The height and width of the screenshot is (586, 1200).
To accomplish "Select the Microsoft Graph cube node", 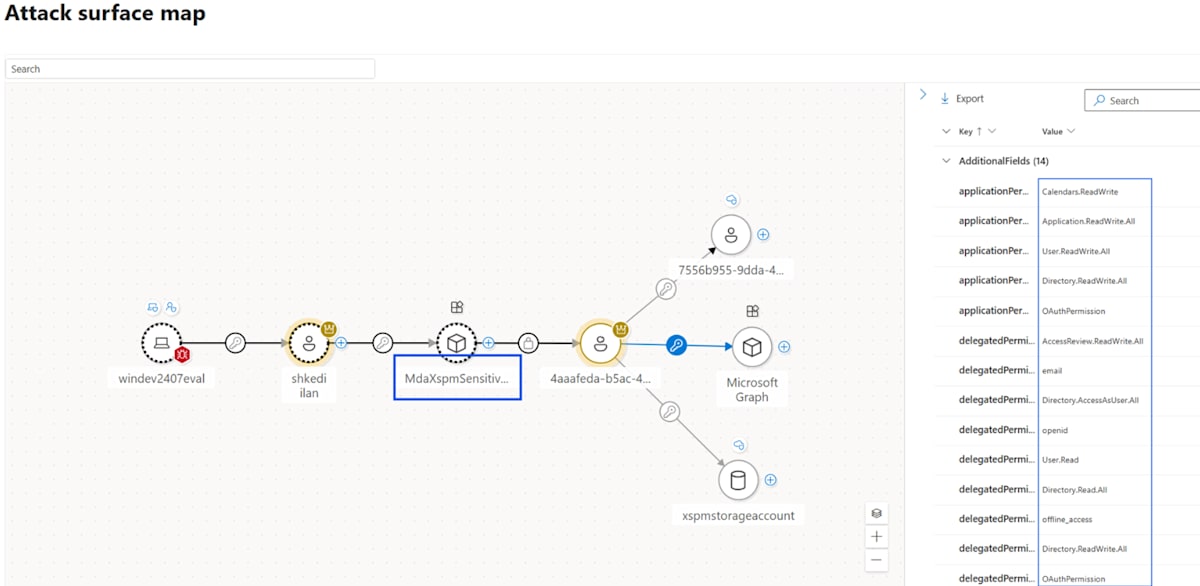I will tap(751, 347).
